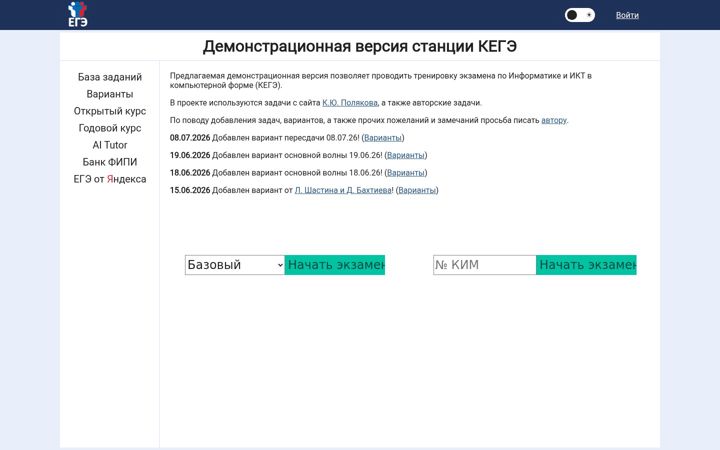Open Варианты link for 15.06.2026 entry
This screenshot has height=450, width=720.
pyautogui.click(x=417, y=190)
